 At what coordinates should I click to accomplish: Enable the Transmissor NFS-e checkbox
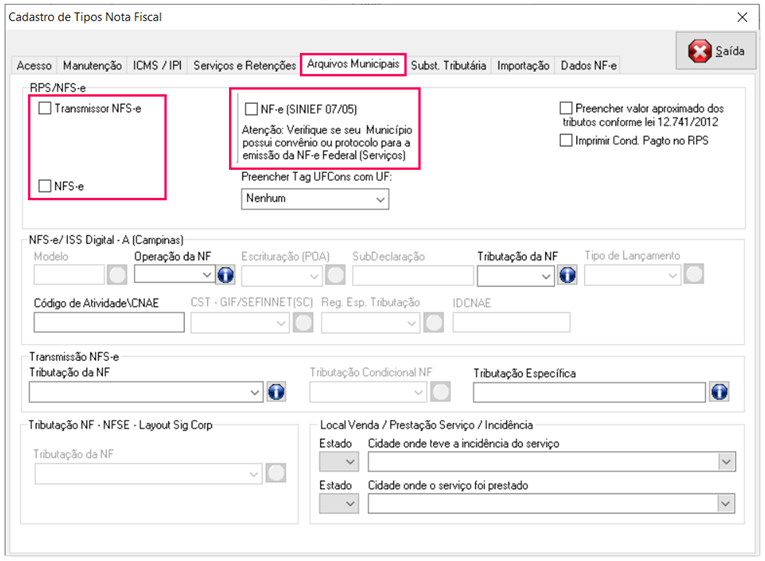[x=45, y=108]
